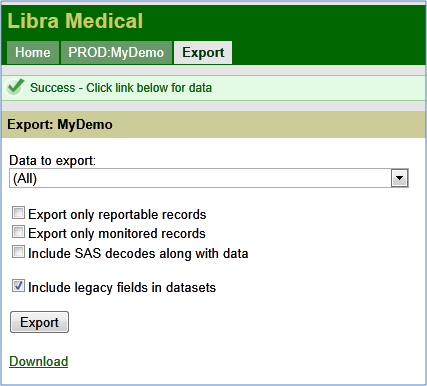Click the 'Export only monitored records' label text
Image resolution: width=427 pixels, height=386 pixels.
[117, 234]
